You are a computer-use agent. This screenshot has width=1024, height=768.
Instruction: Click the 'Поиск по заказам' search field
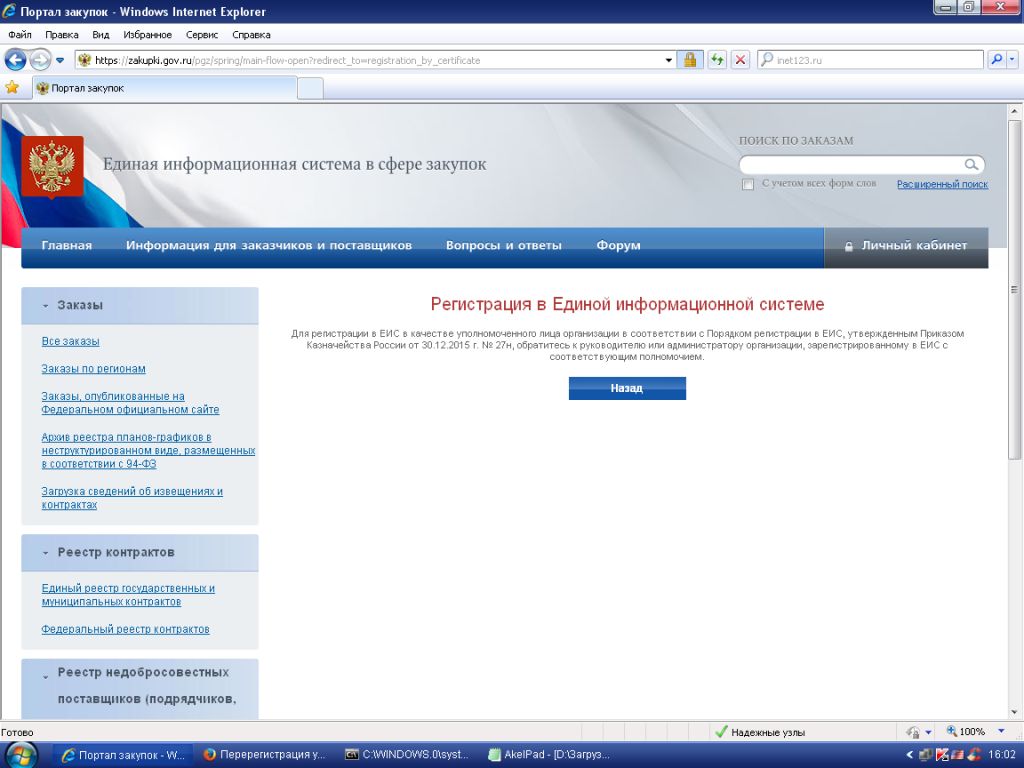pyautogui.click(x=850, y=165)
